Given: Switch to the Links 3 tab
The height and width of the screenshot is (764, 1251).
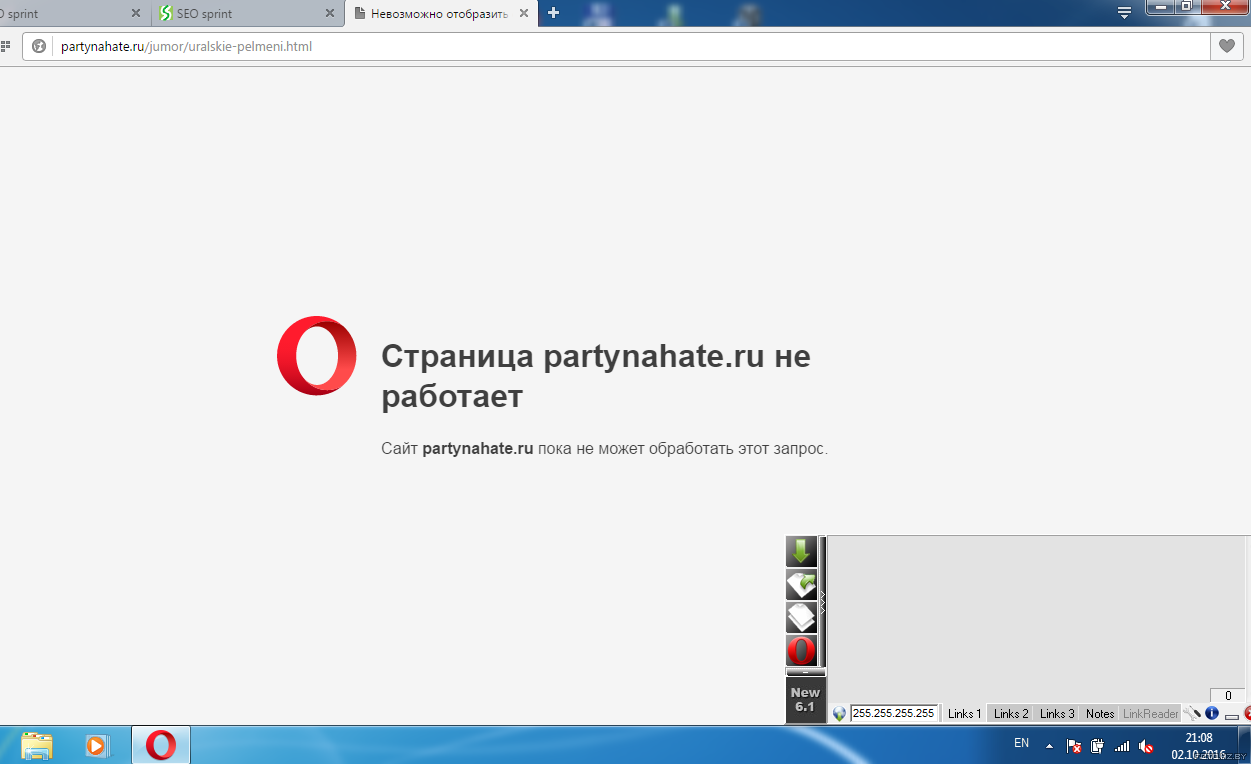Looking at the screenshot, I should [1057, 714].
